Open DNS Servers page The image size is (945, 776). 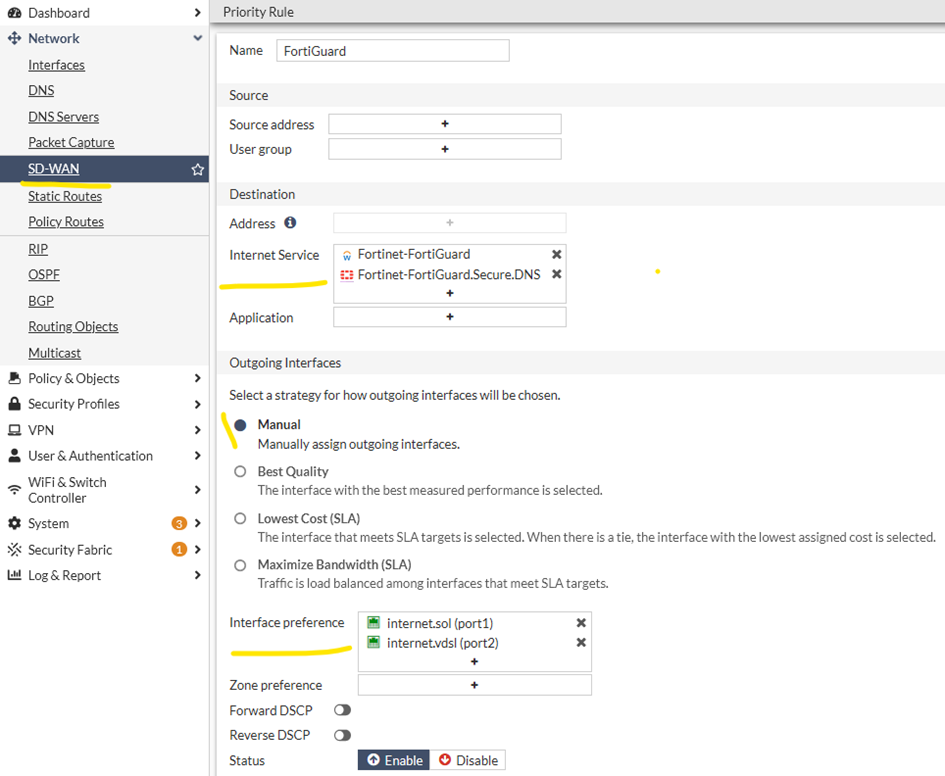click(63, 117)
